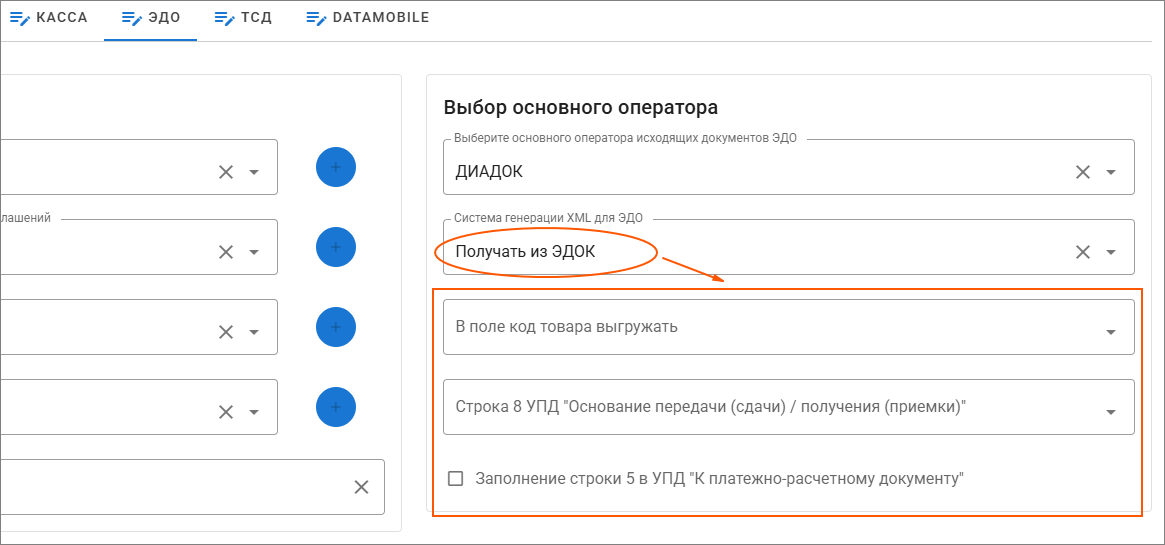Expand the top-left field dropdown arrow
Screen dimensions: 1165x545
click(254, 172)
